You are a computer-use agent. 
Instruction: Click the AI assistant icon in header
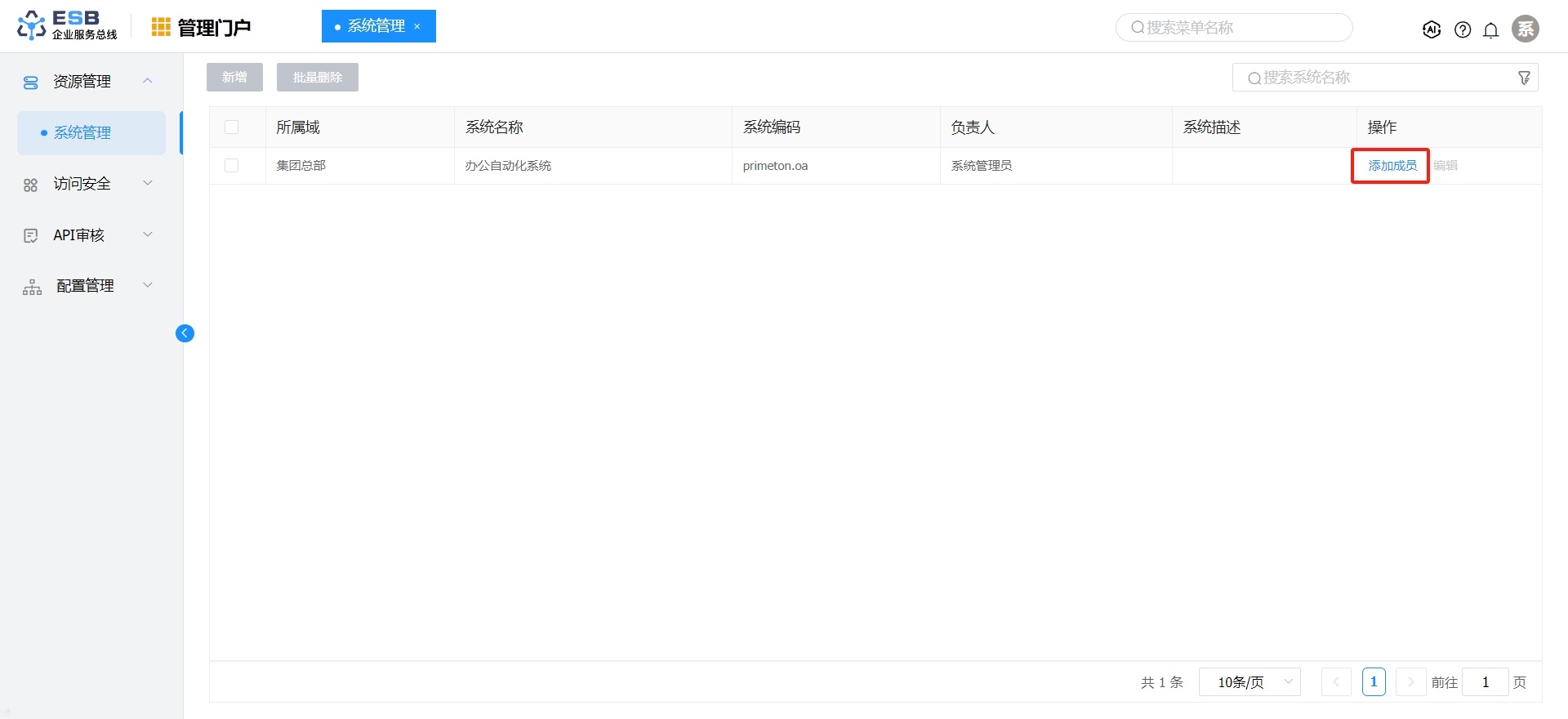point(1431,29)
